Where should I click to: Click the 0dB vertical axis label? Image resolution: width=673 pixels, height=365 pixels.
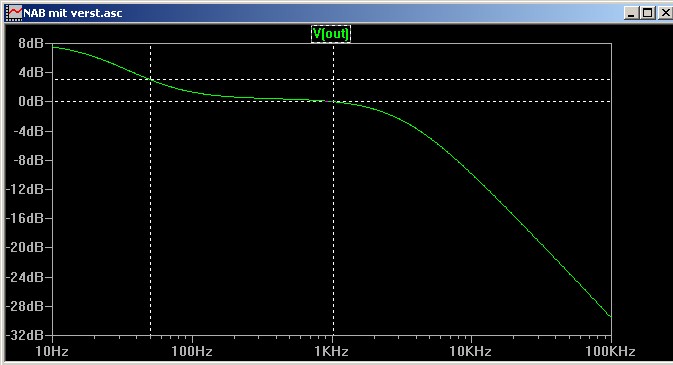(31, 101)
